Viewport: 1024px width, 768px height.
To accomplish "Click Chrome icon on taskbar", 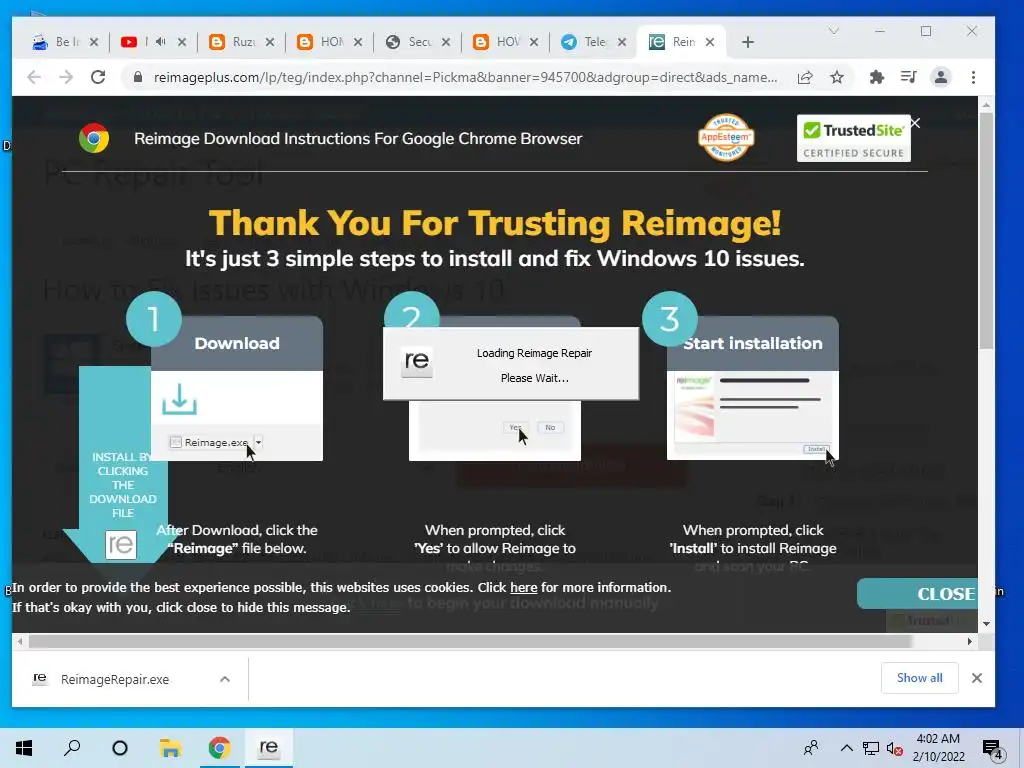I will pos(219,748).
